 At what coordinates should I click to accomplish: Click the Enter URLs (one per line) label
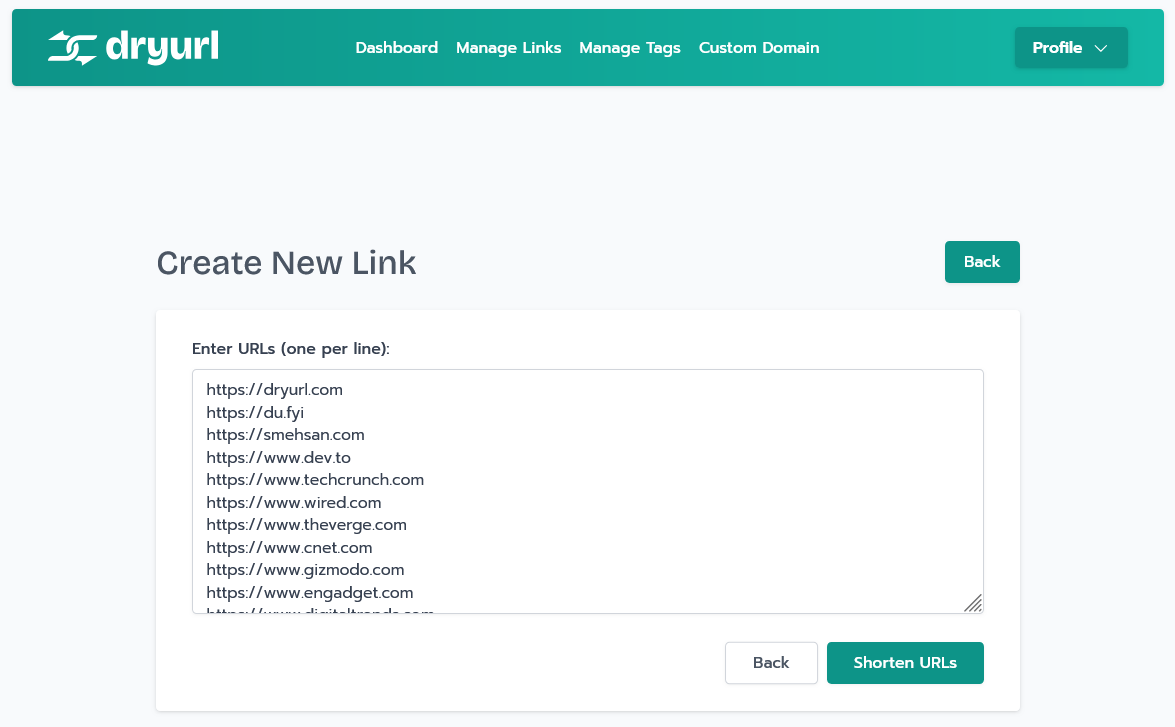(291, 349)
